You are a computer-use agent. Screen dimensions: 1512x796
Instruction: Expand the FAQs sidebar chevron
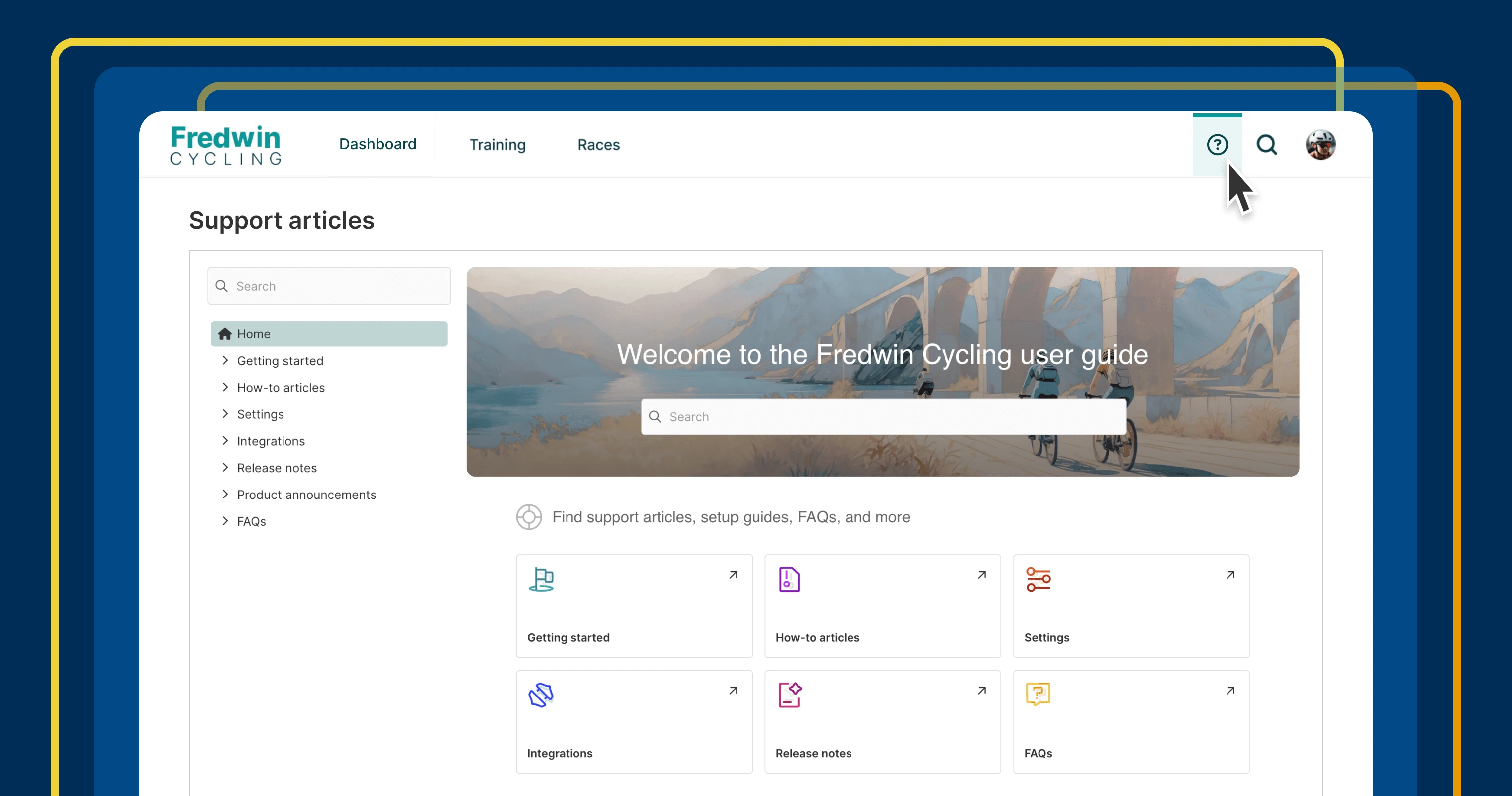point(225,521)
